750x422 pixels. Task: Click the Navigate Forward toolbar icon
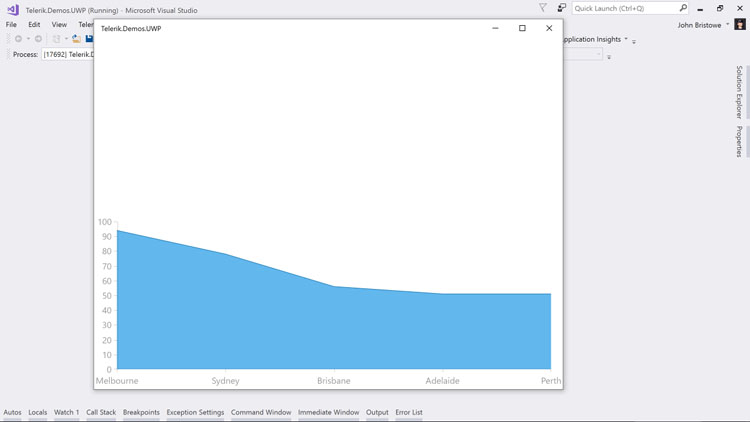click(38, 39)
